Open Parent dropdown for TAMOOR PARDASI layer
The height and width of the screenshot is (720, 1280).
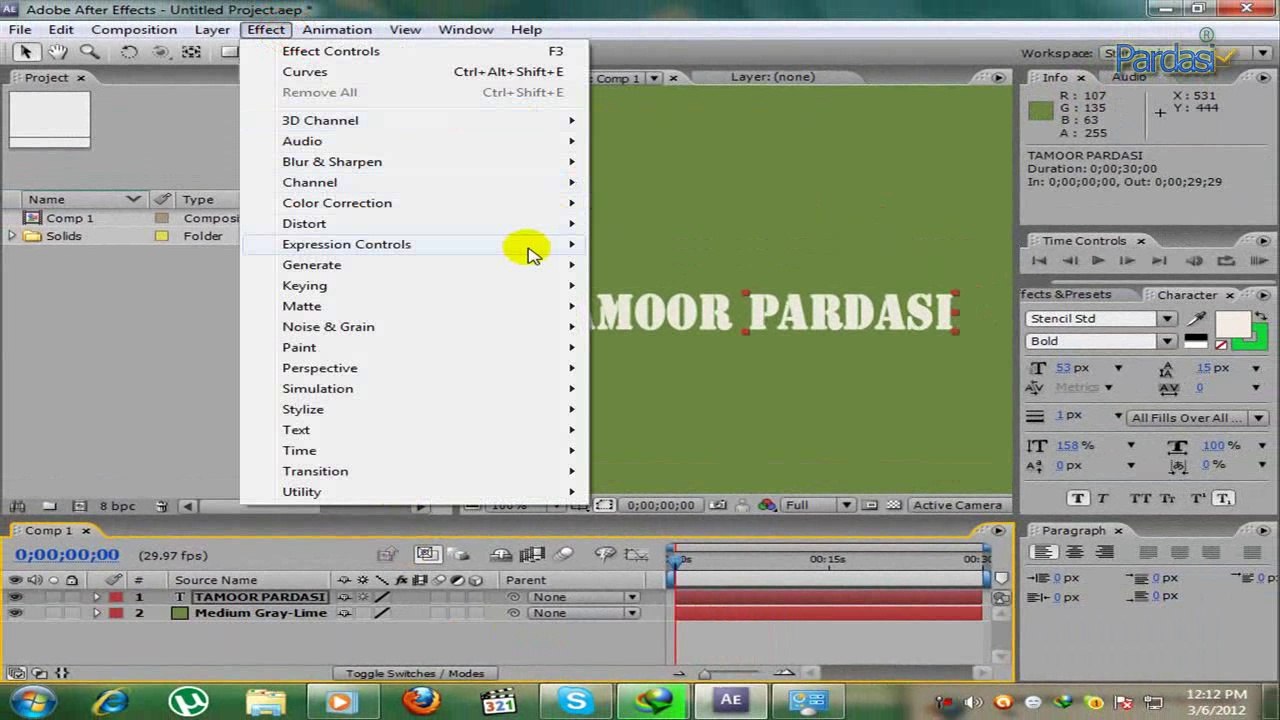click(585, 597)
